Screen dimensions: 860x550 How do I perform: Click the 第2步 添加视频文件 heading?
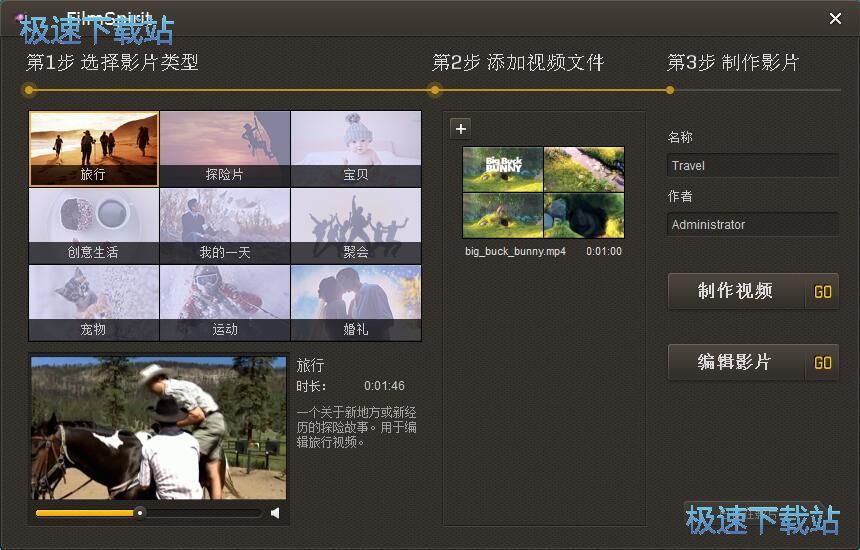click(x=518, y=63)
